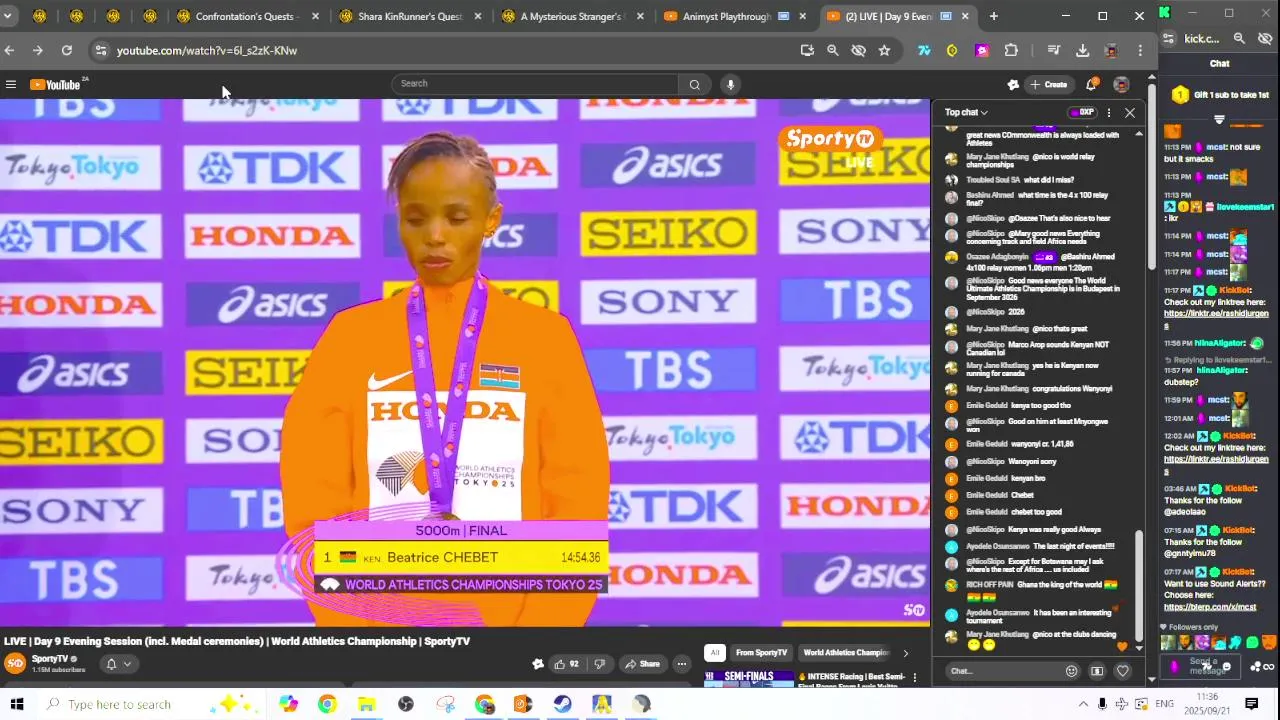Select the 'World Athletics Champion' chip
This screenshot has height=720, width=1280.
[846, 653]
